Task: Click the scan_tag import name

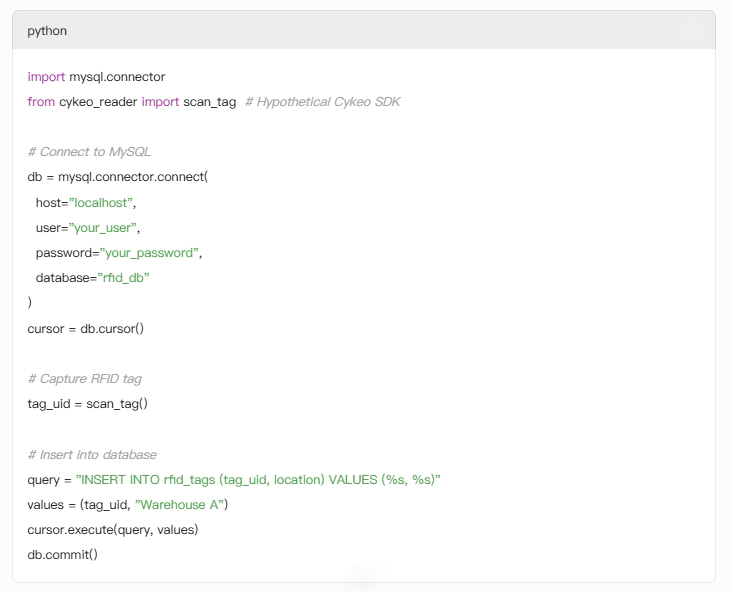Action: (x=210, y=102)
